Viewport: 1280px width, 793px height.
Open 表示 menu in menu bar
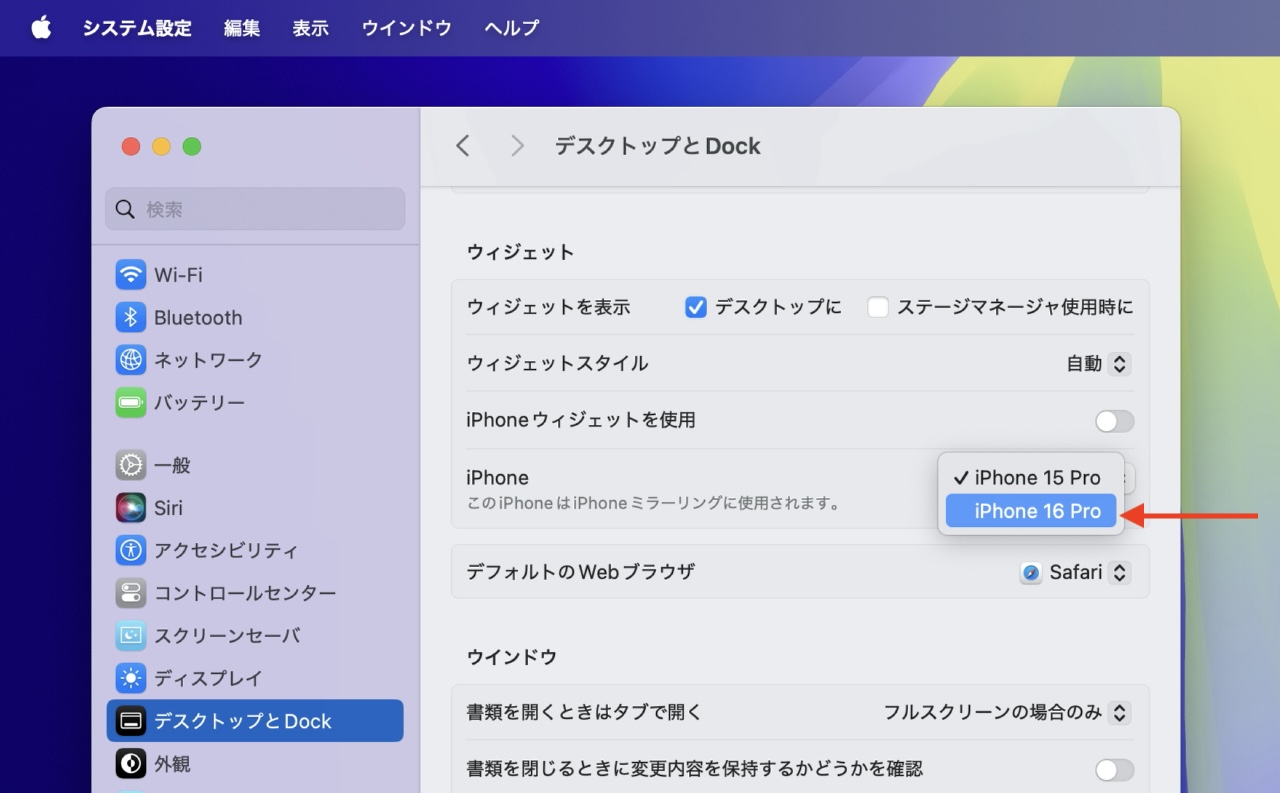(x=310, y=28)
